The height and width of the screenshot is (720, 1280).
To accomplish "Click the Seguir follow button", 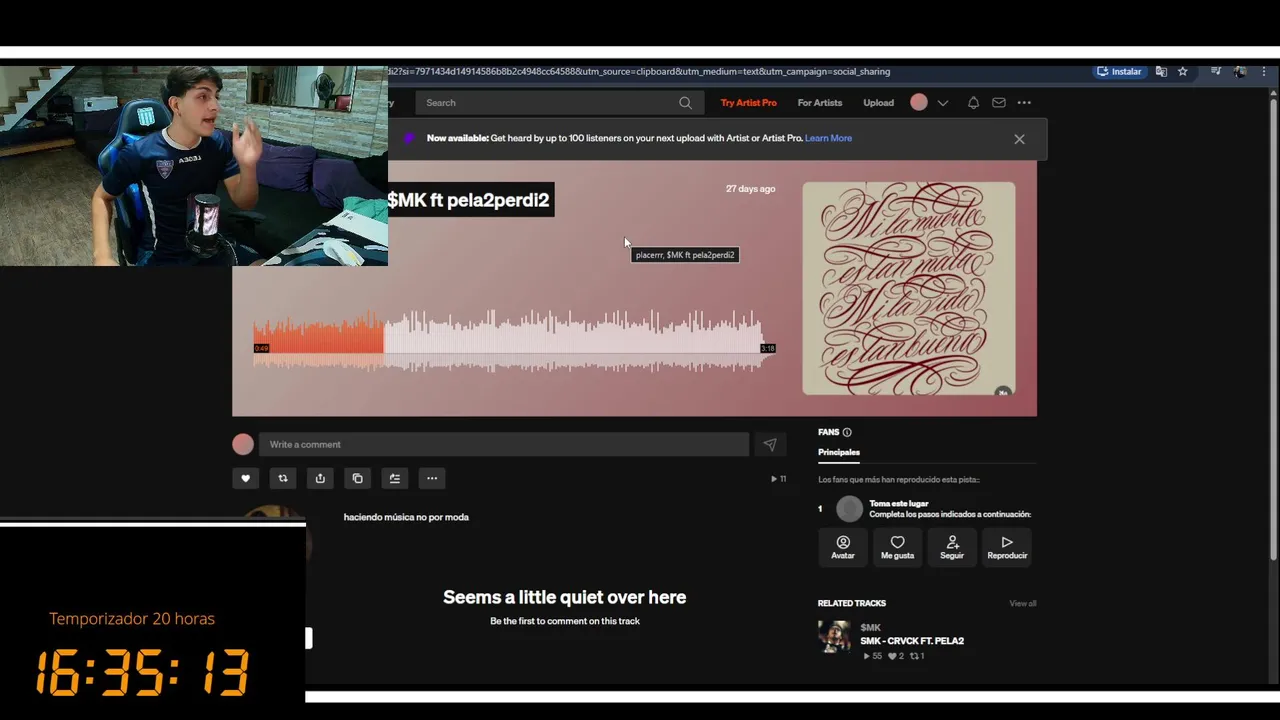I will click(x=952, y=547).
